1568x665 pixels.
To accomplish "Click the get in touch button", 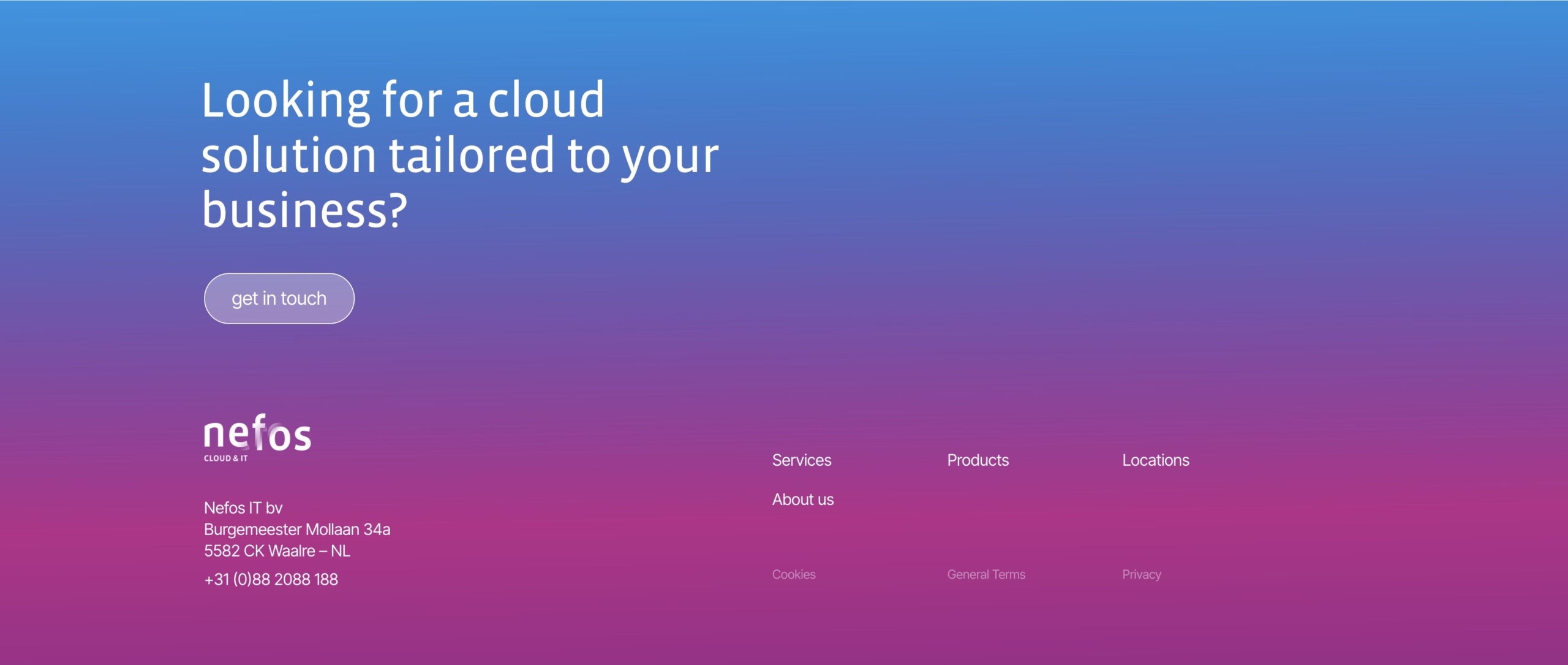I will (279, 298).
